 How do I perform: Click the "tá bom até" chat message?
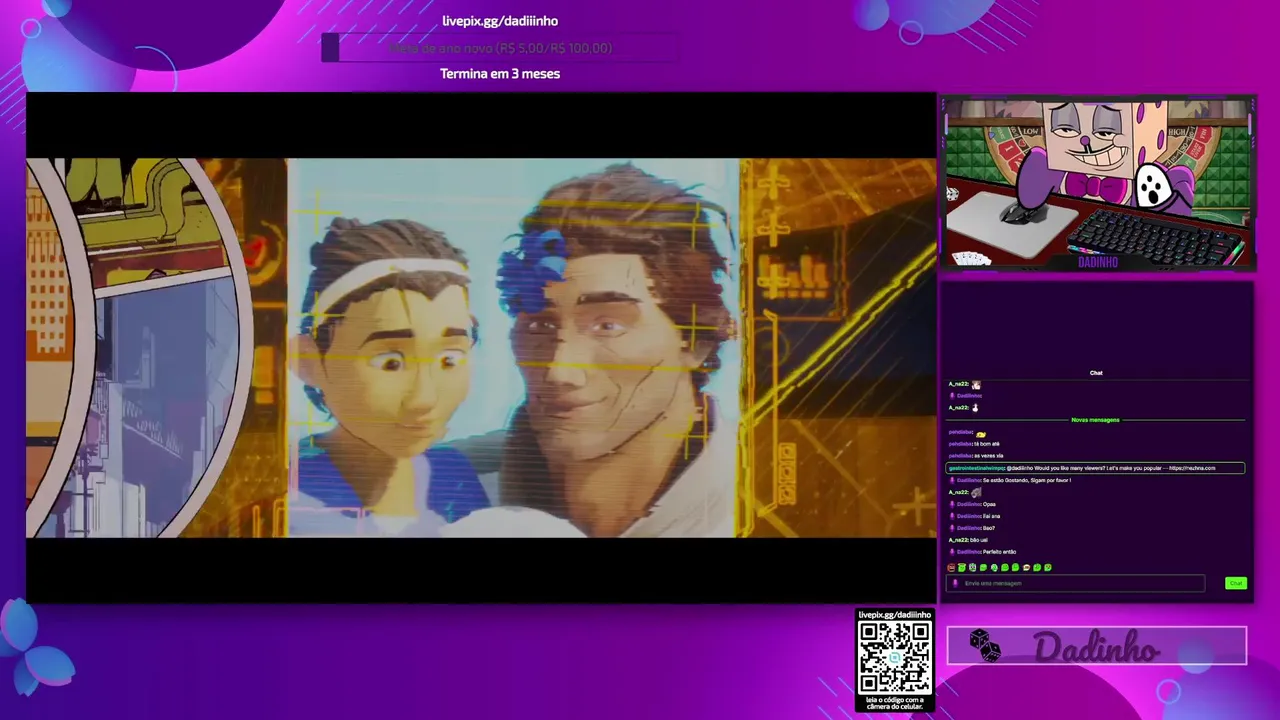(987, 444)
